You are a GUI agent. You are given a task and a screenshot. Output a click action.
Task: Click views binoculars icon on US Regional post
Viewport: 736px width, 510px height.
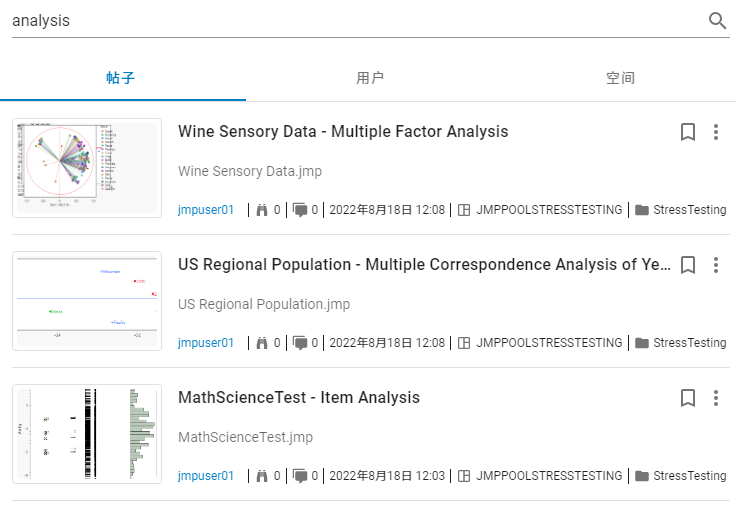tap(262, 343)
